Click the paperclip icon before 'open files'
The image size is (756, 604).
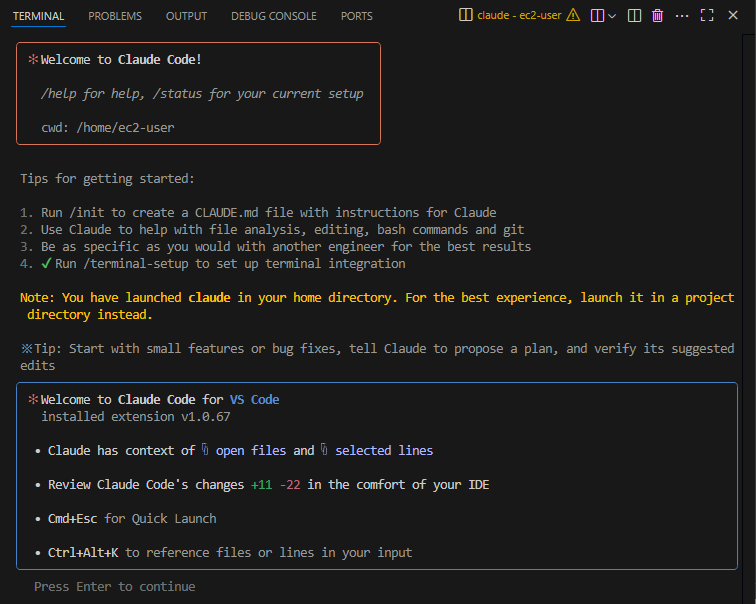[x=205, y=449]
